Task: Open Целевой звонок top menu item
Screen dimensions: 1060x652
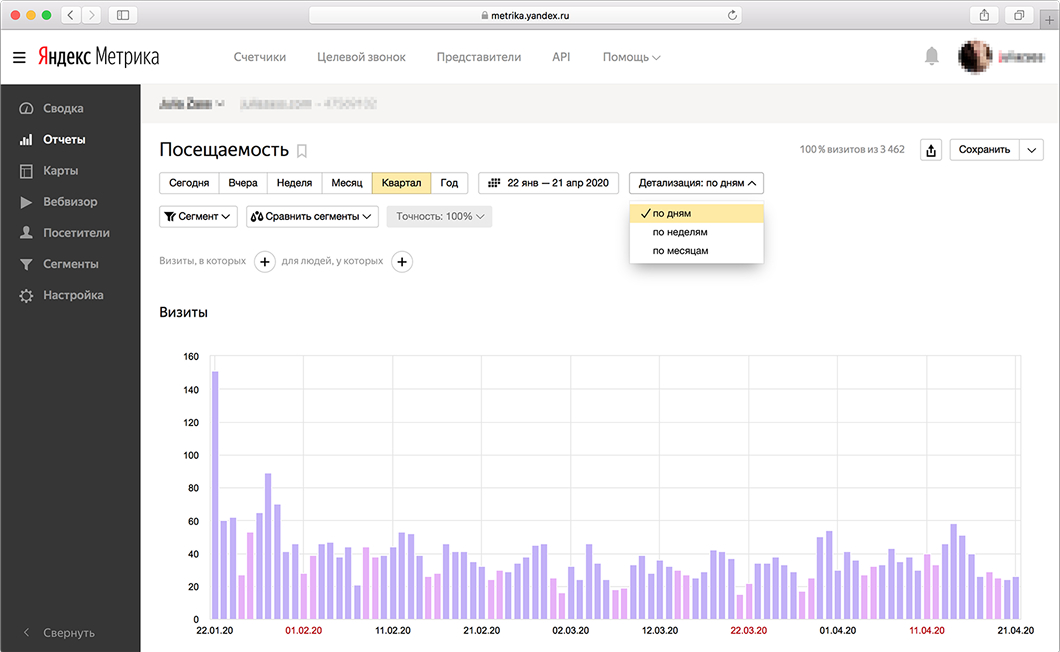Action: click(x=361, y=57)
